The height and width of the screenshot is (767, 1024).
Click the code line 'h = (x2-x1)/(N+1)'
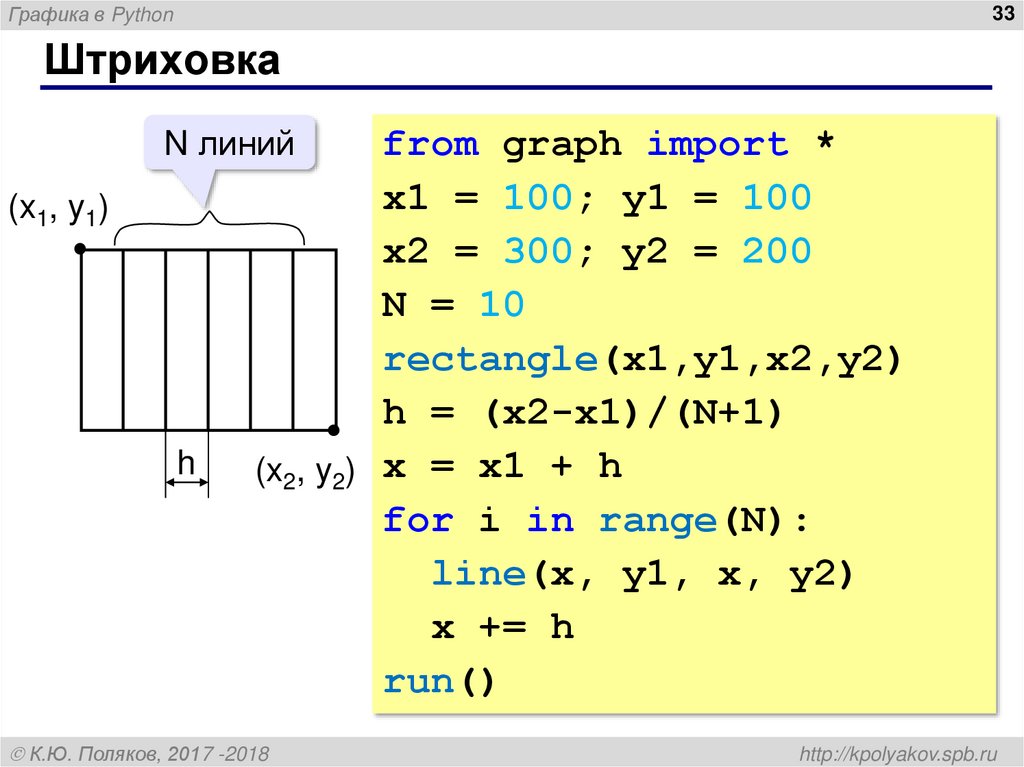click(582, 413)
